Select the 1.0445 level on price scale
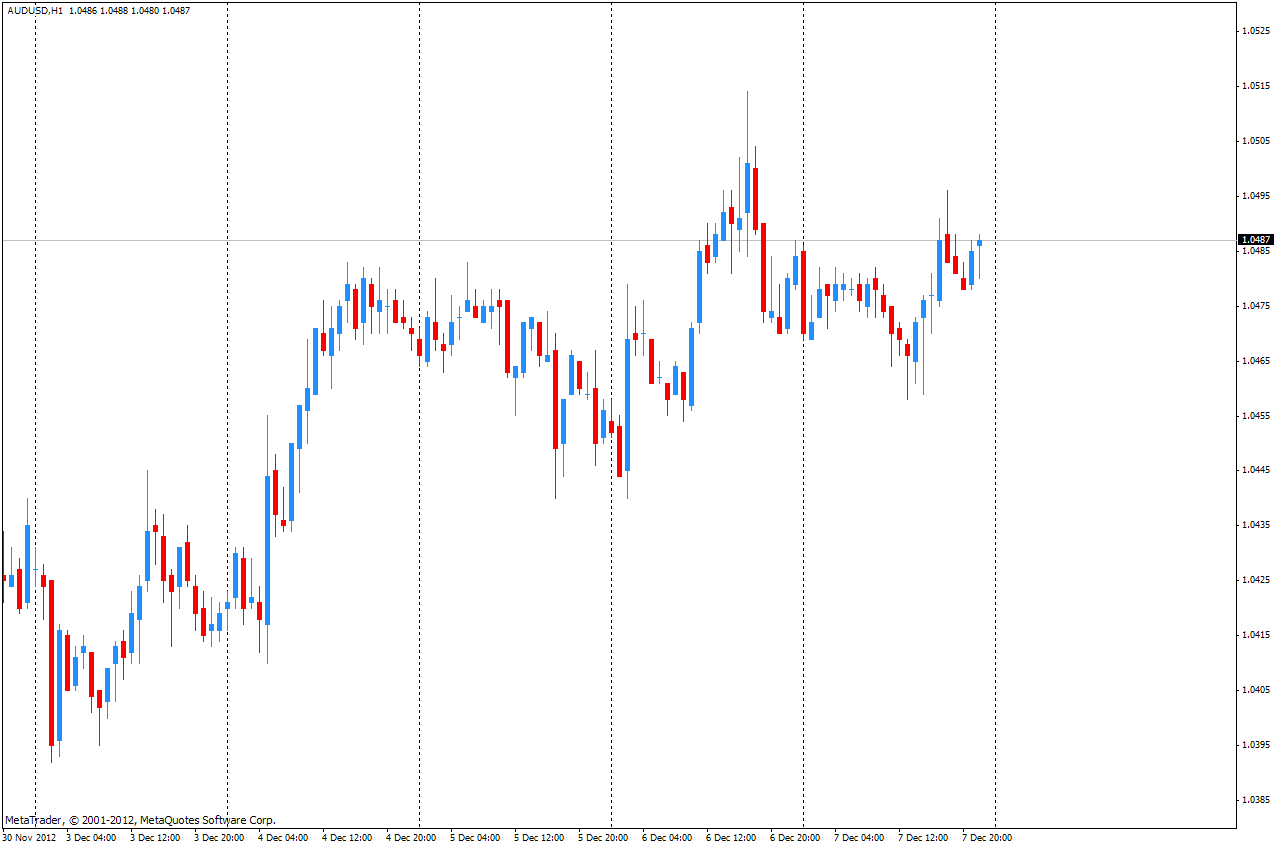1274x845 pixels. pos(1256,470)
